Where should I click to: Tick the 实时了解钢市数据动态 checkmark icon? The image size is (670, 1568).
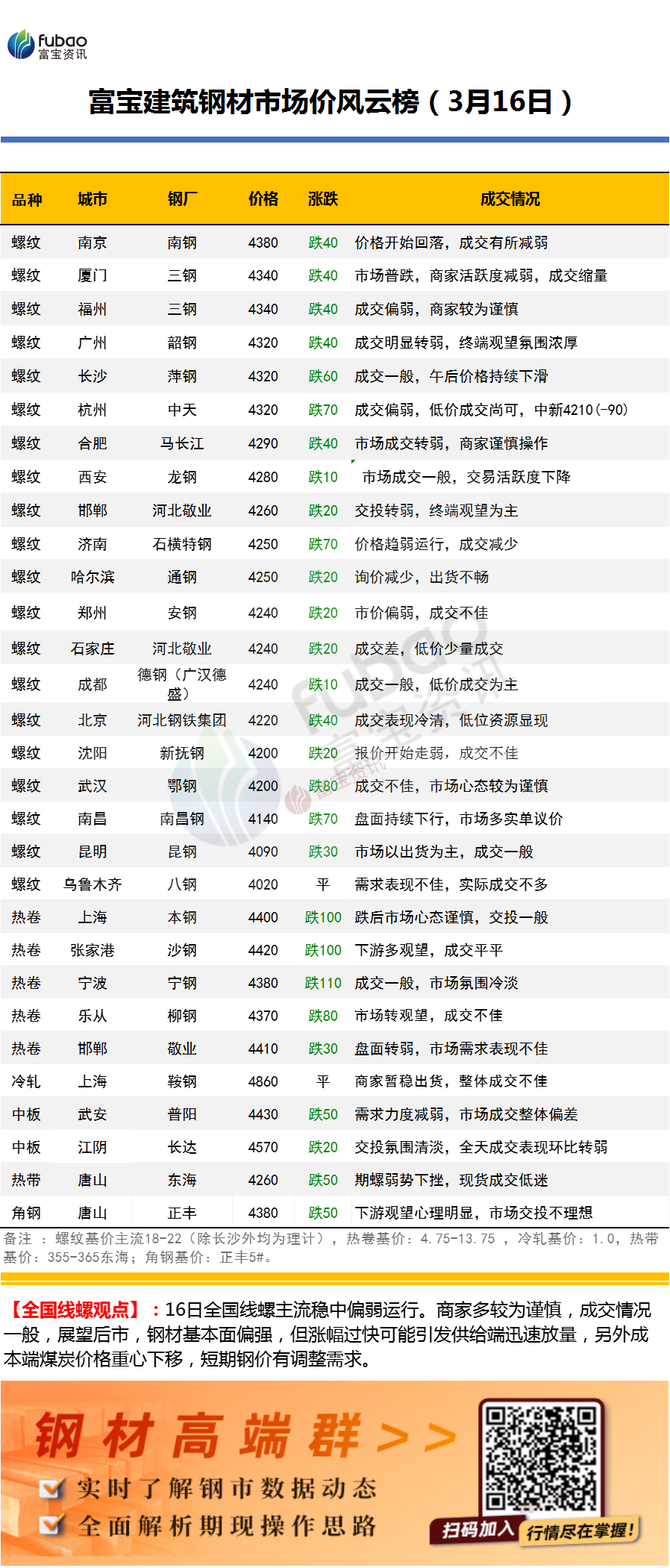coord(52,1487)
